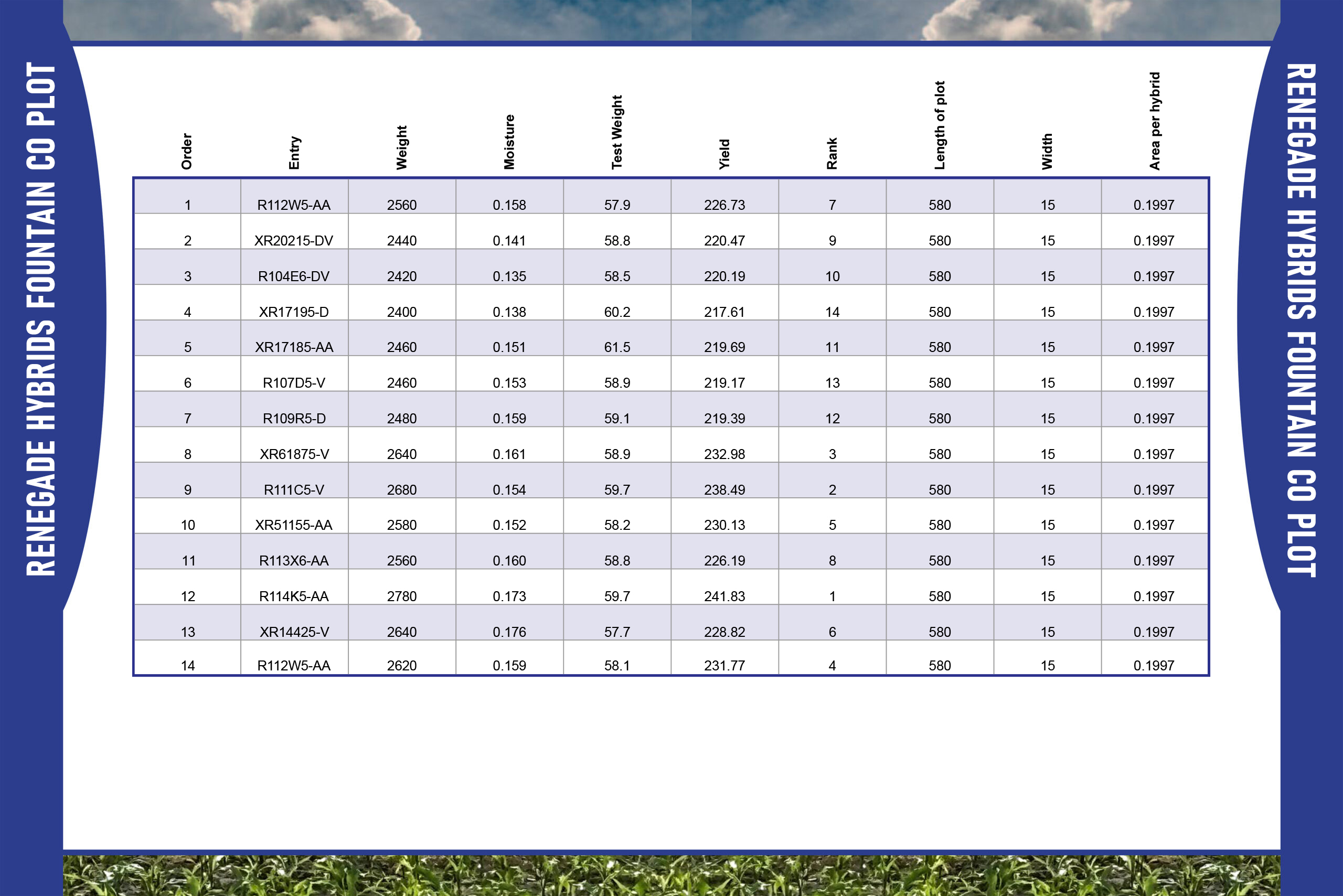Click yield value 238.49
The width and height of the screenshot is (1343, 896).
(724, 490)
